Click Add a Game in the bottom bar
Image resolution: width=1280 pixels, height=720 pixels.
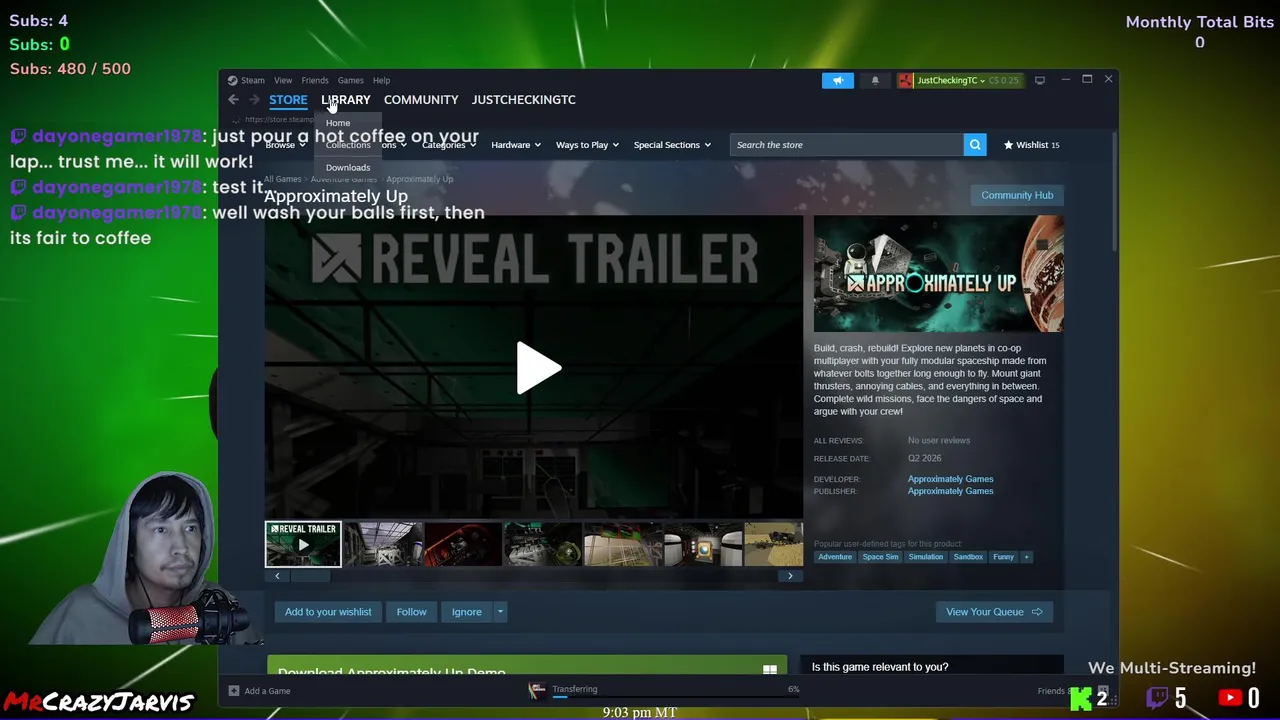267,690
